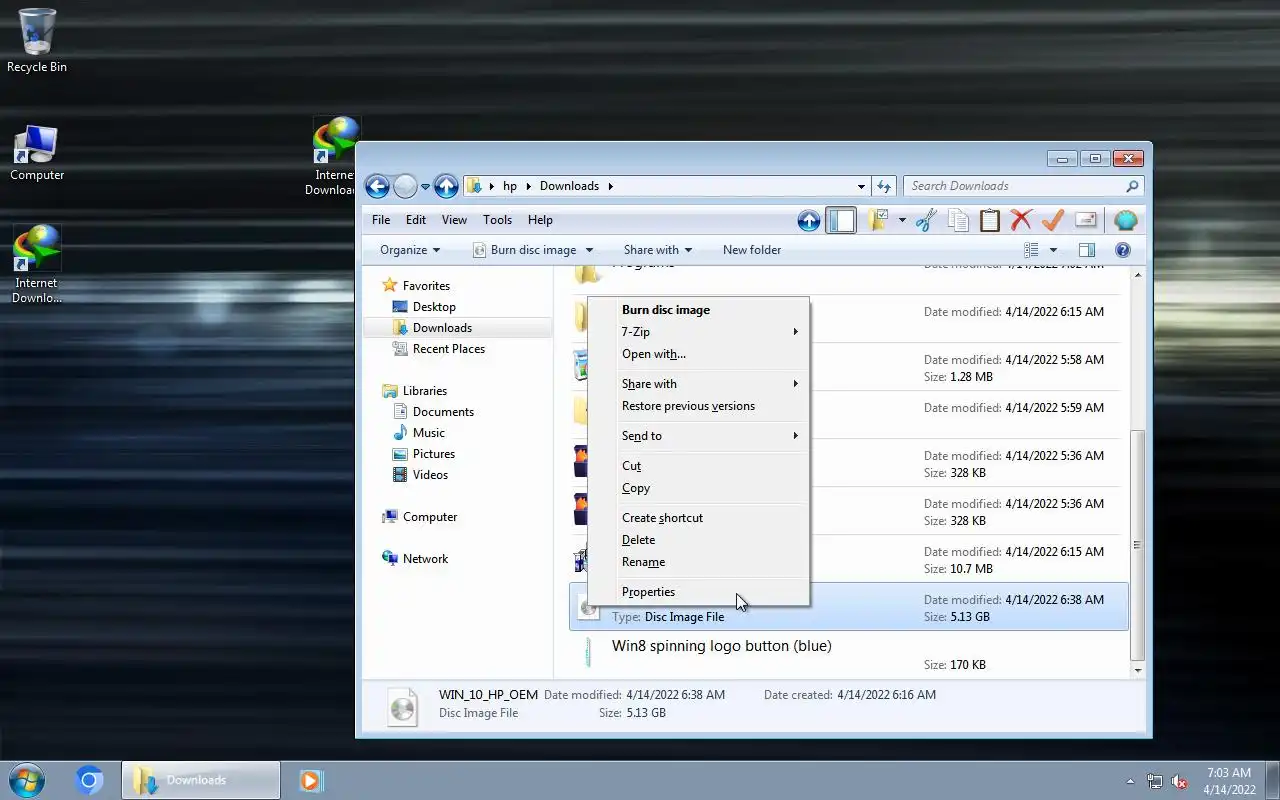Open the 7-Zip submenu
This screenshot has width=1280, height=800.
tap(698, 332)
